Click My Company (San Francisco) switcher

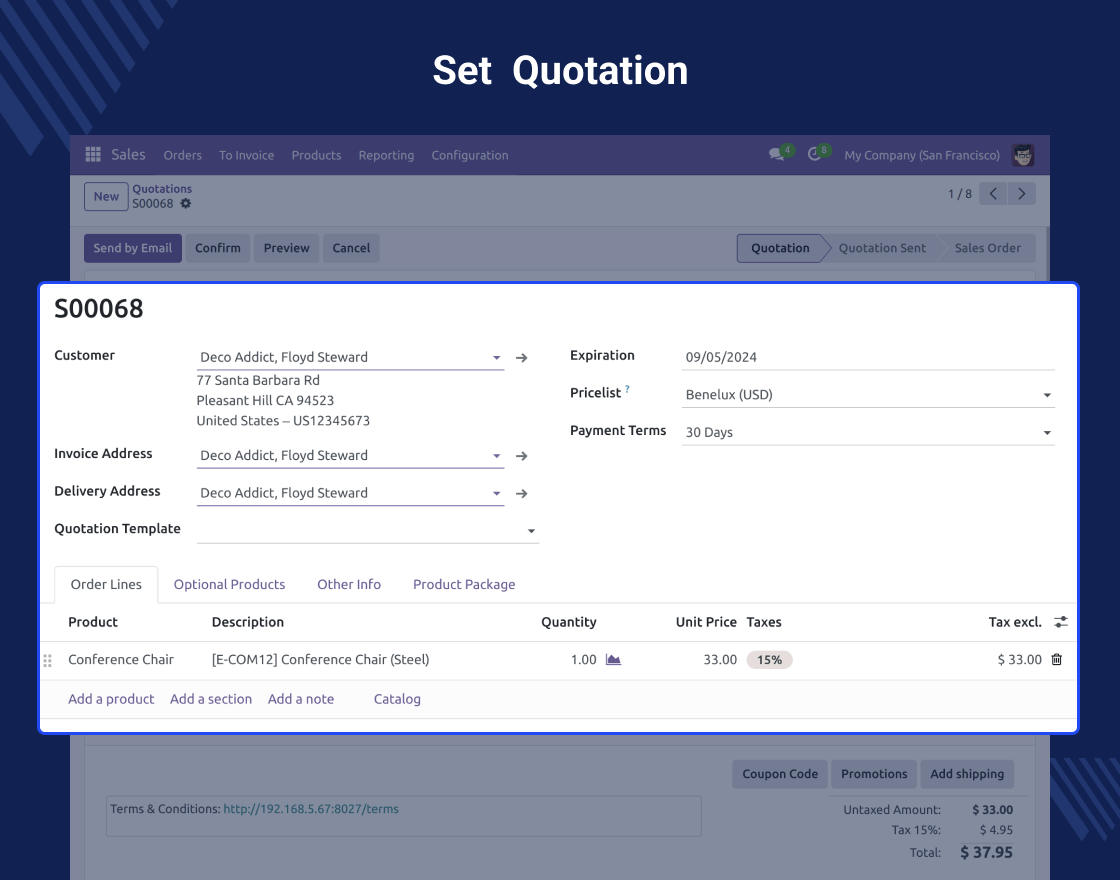coord(922,155)
